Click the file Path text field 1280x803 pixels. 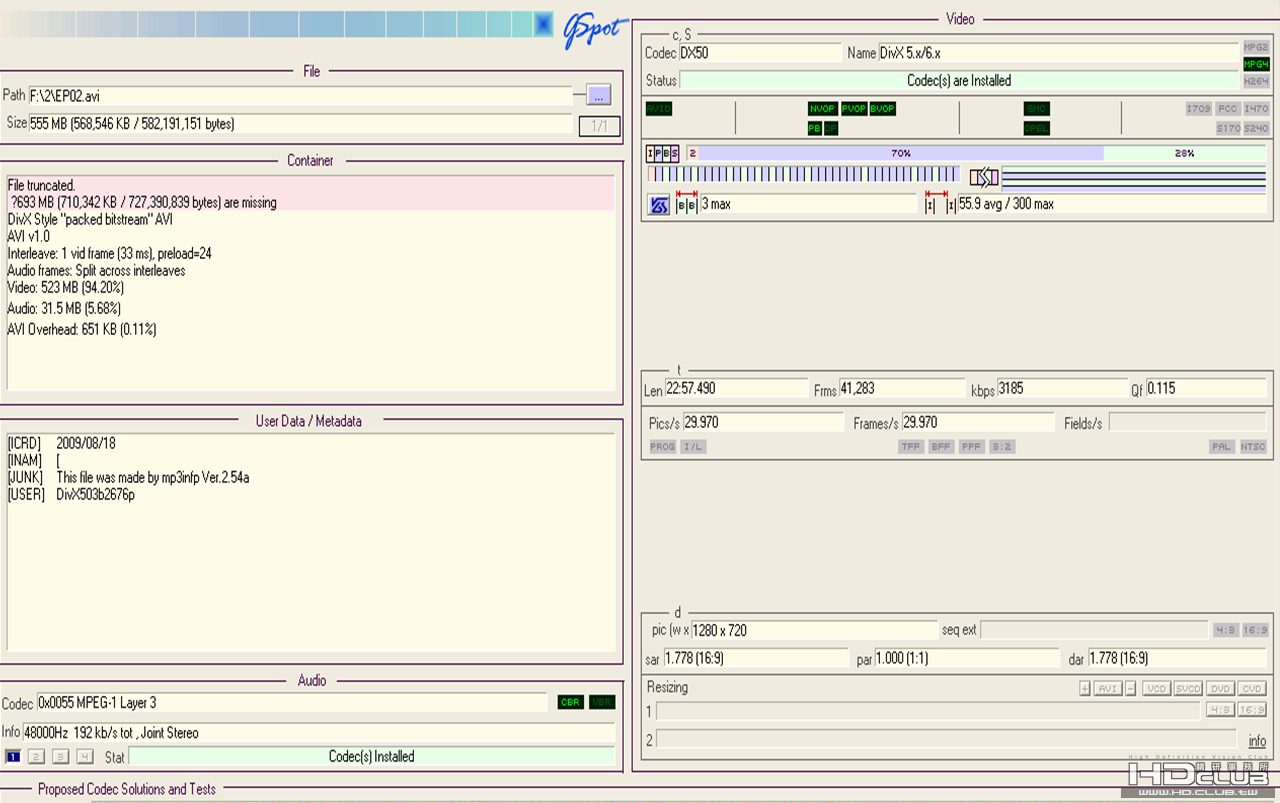click(300, 96)
